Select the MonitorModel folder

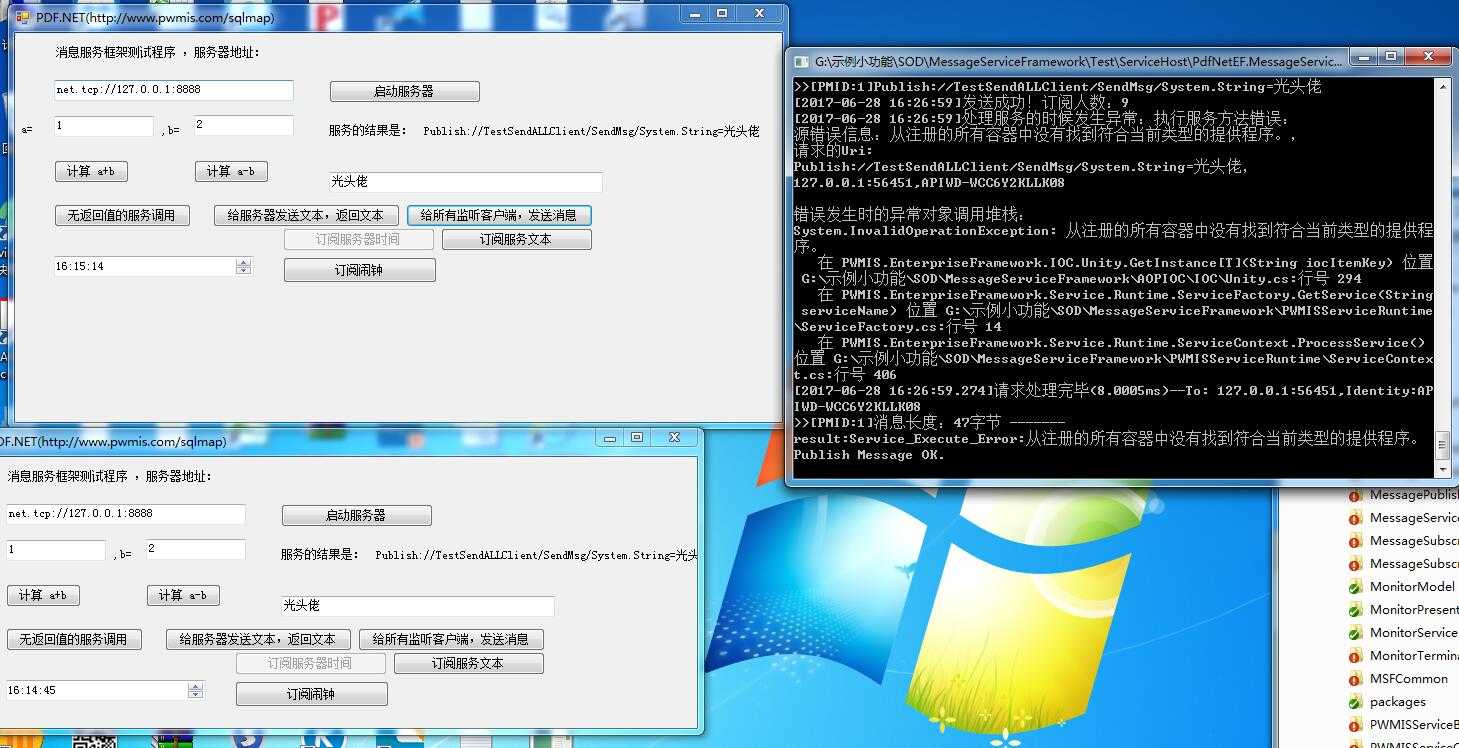1402,587
